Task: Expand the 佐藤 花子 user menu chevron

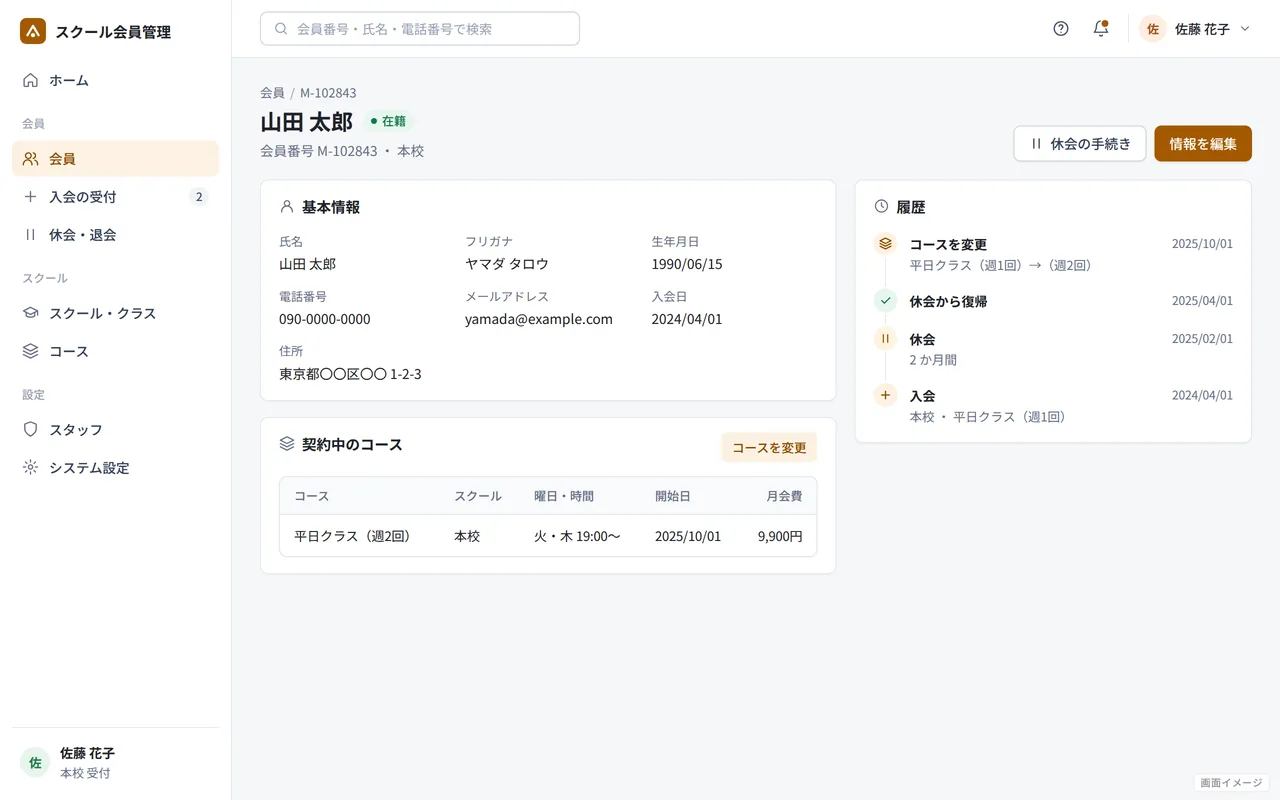Action: tap(1245, 29)
